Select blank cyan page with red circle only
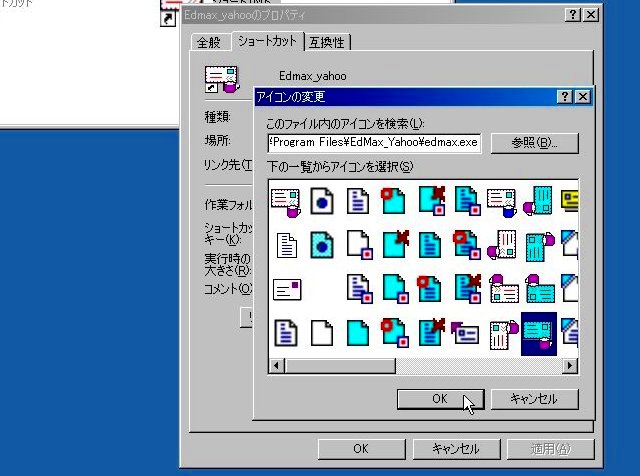Image resolution: width=640 pixels, height=476 pixels. click(x=393, y=200)
